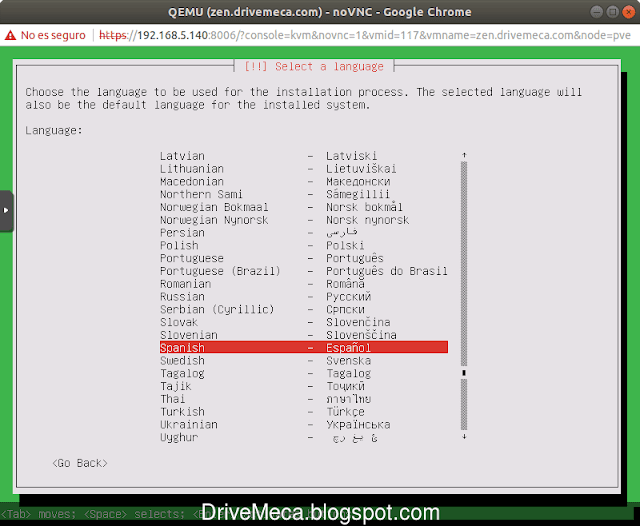Select Slovak language row

click(304, 322)
